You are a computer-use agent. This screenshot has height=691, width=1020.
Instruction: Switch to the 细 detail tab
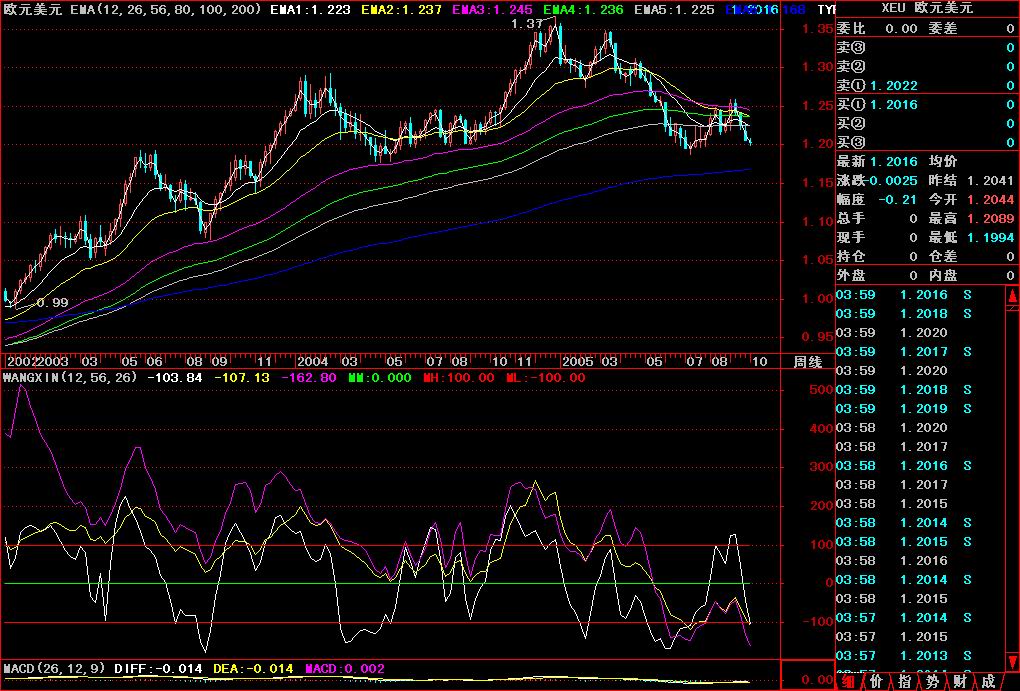pyautogui.click(x=849, y=681)
